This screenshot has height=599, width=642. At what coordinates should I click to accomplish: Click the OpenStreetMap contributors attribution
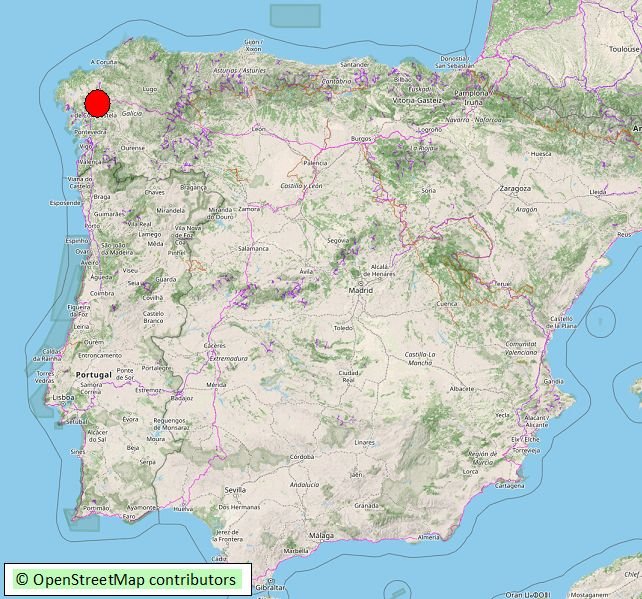(126, 579)
